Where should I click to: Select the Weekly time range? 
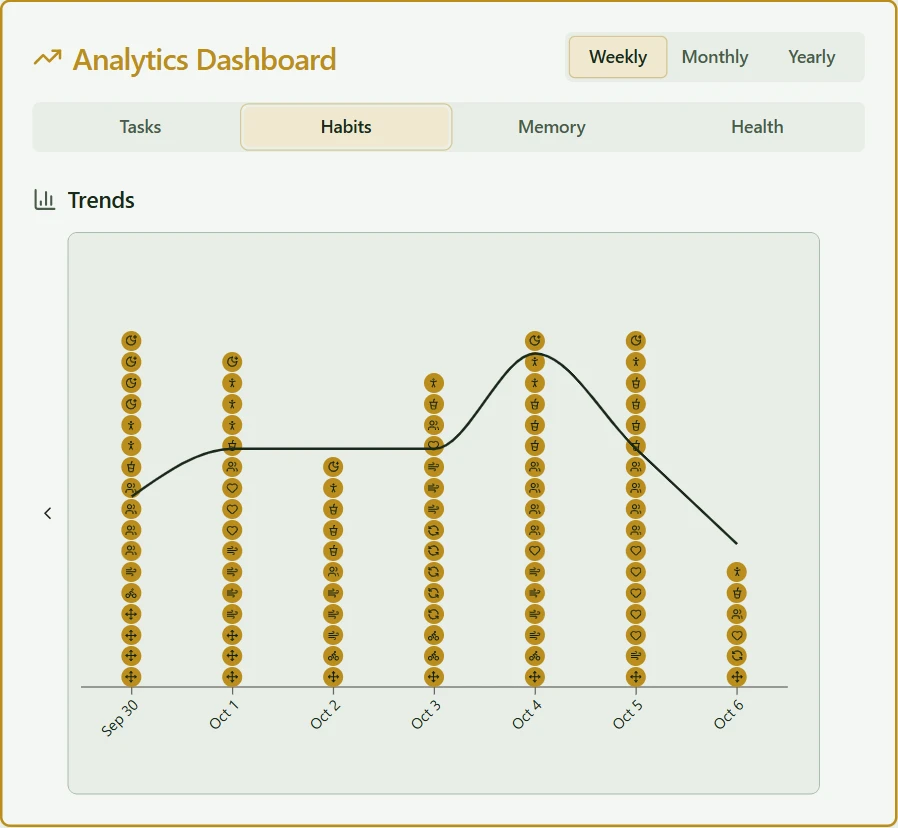point(617,57)
